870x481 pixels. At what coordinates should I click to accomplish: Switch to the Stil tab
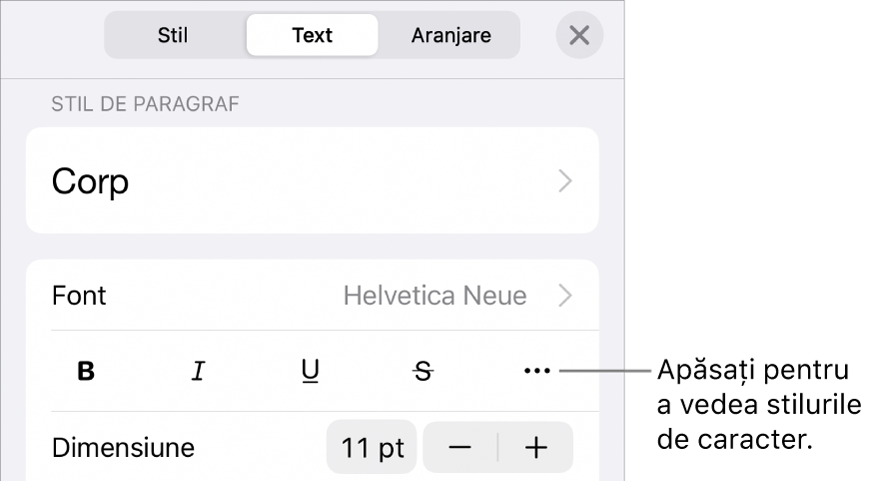pos(173,36)
